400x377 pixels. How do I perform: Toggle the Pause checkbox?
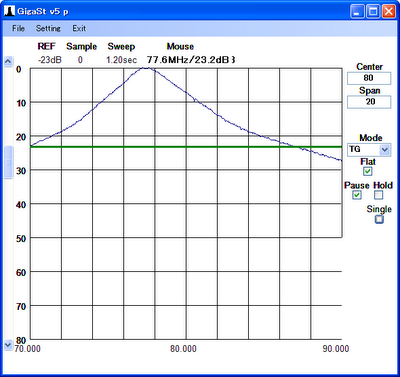click(x=357, y=195)
